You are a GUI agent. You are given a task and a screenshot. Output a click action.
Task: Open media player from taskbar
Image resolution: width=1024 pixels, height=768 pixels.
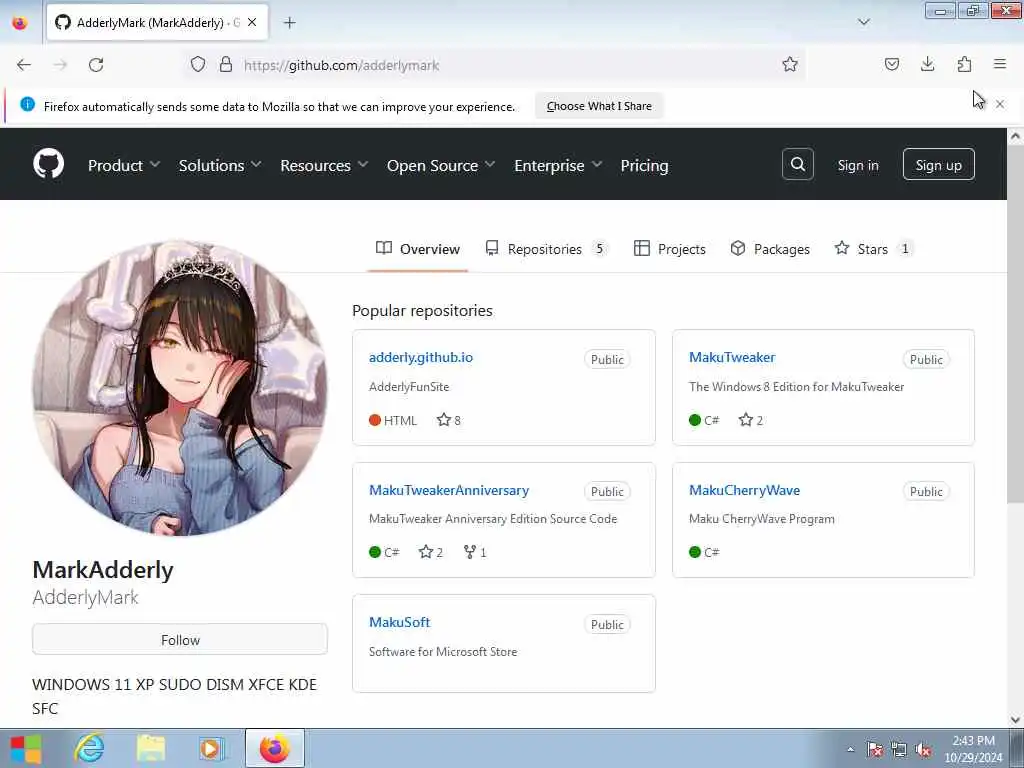click(212, 748)
